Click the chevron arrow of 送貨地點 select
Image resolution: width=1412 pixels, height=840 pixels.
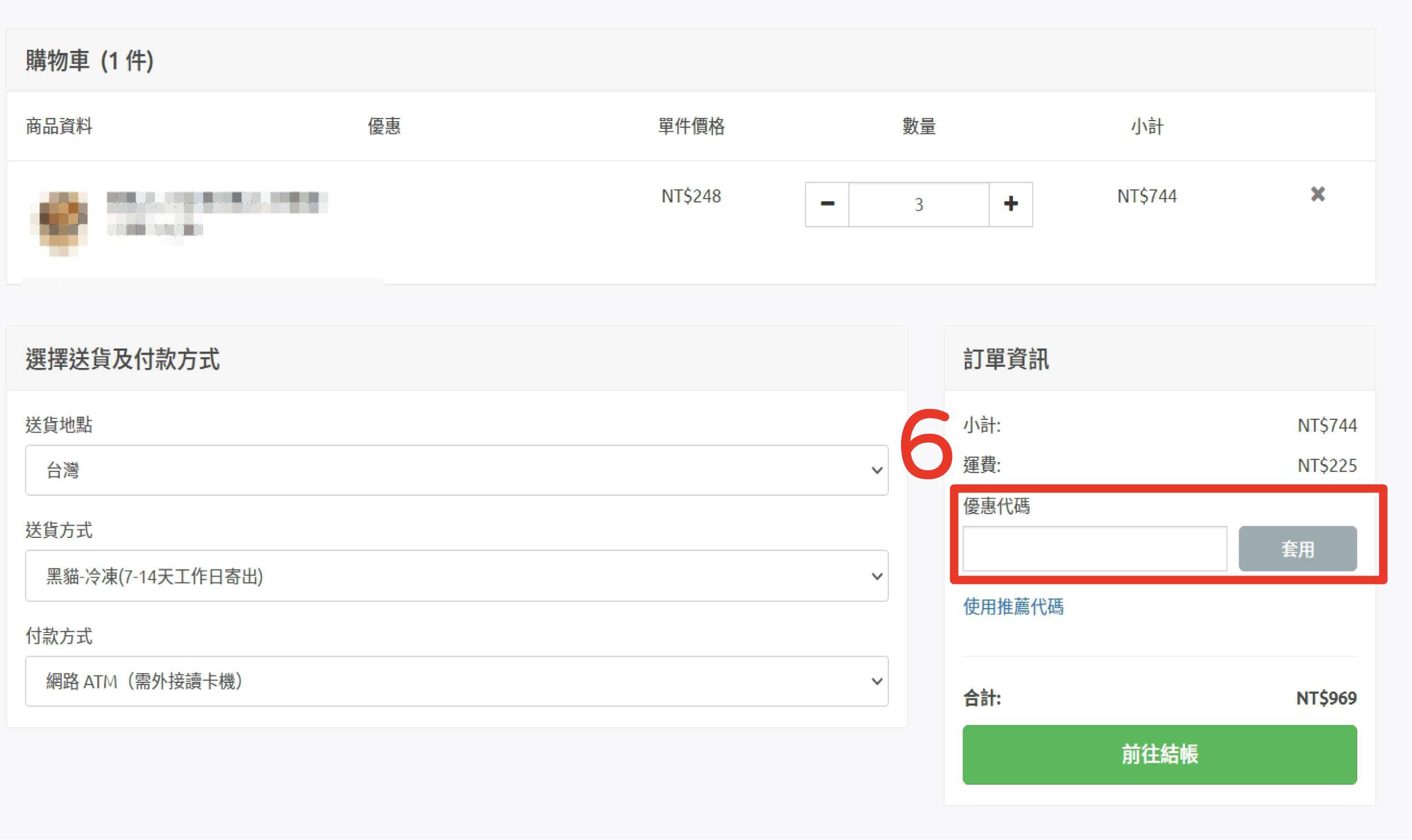(876, 470)
